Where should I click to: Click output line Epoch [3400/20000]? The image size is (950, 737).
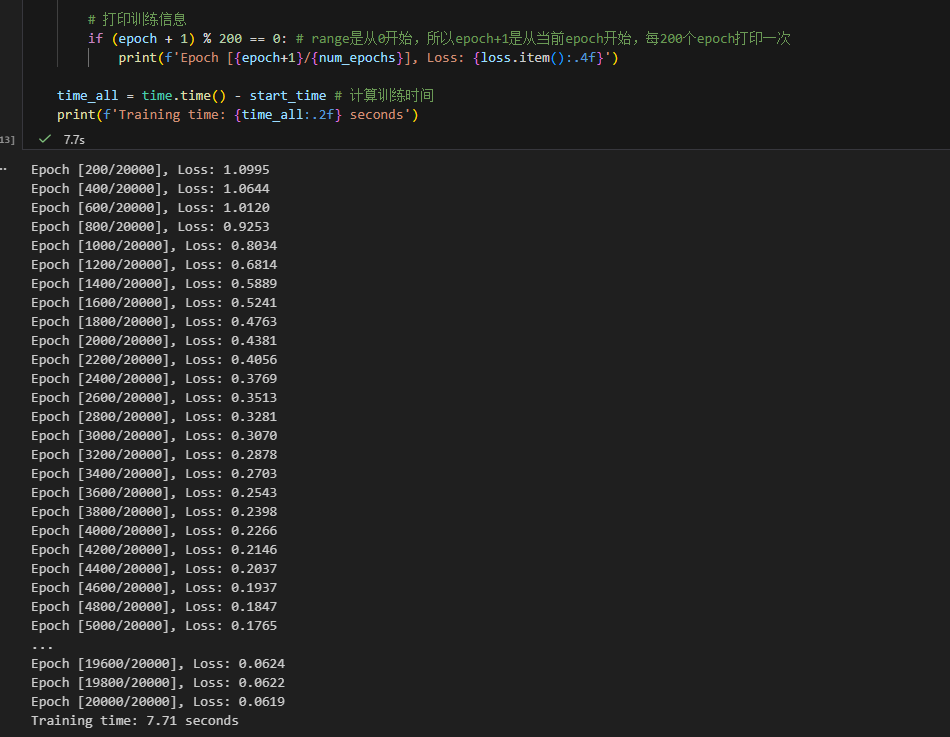click(154, 473)
